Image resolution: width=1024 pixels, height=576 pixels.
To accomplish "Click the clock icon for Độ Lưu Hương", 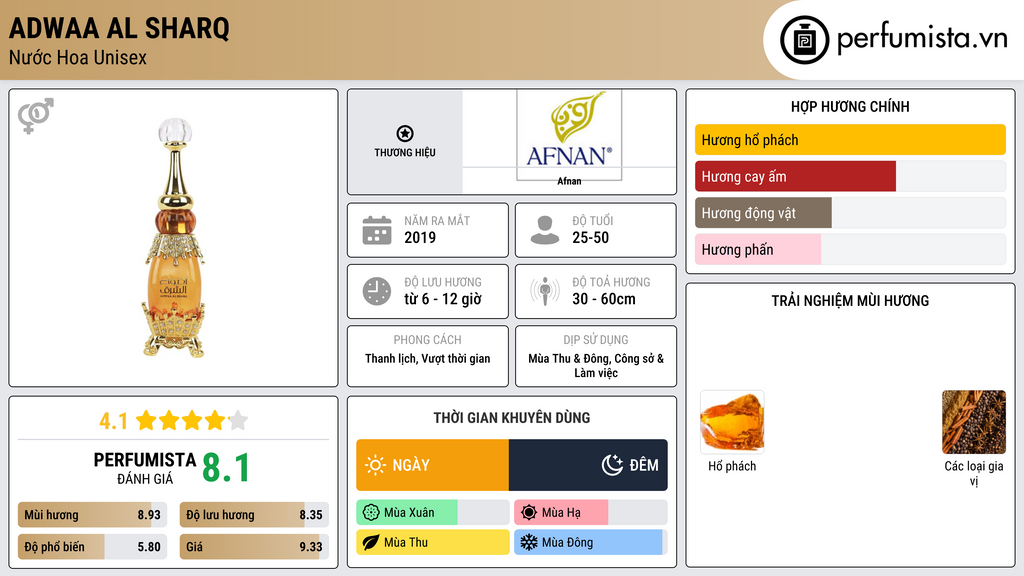I will tap(376, 291).
